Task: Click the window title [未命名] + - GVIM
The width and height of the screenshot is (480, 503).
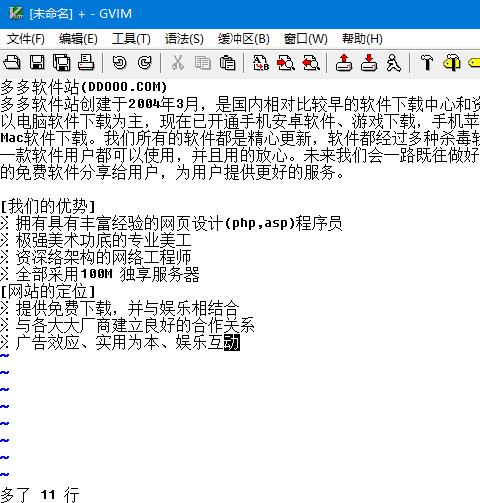Action: point(81,14)
